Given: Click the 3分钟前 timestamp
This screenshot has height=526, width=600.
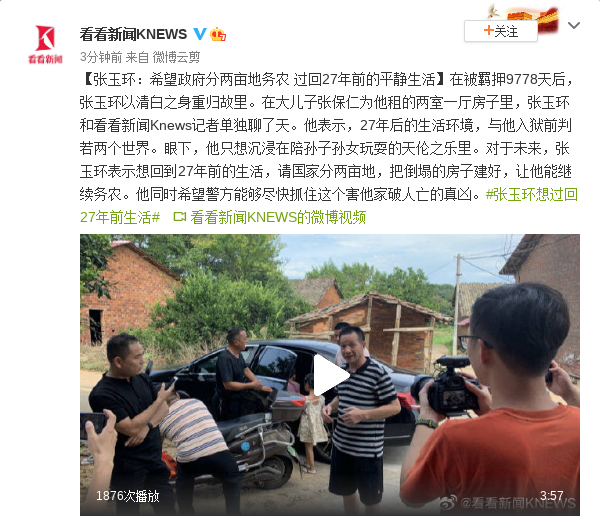Looking at the screenshot, I should [x=101, y=57].
